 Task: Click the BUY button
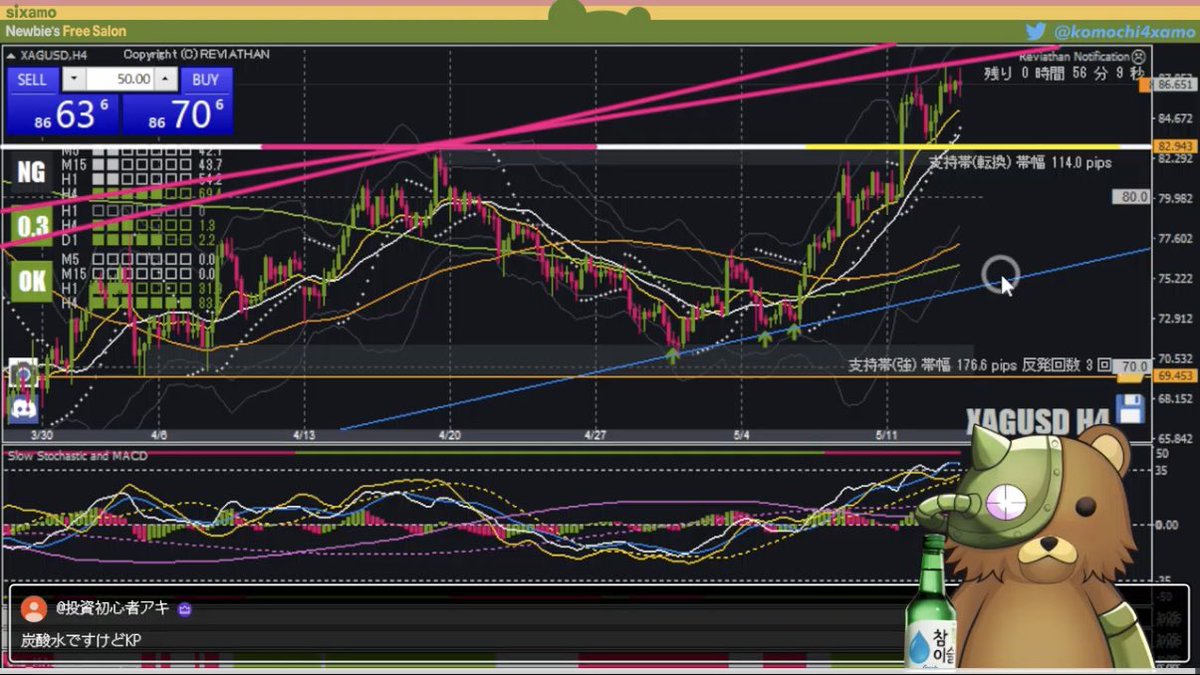[x=206, y=79]
